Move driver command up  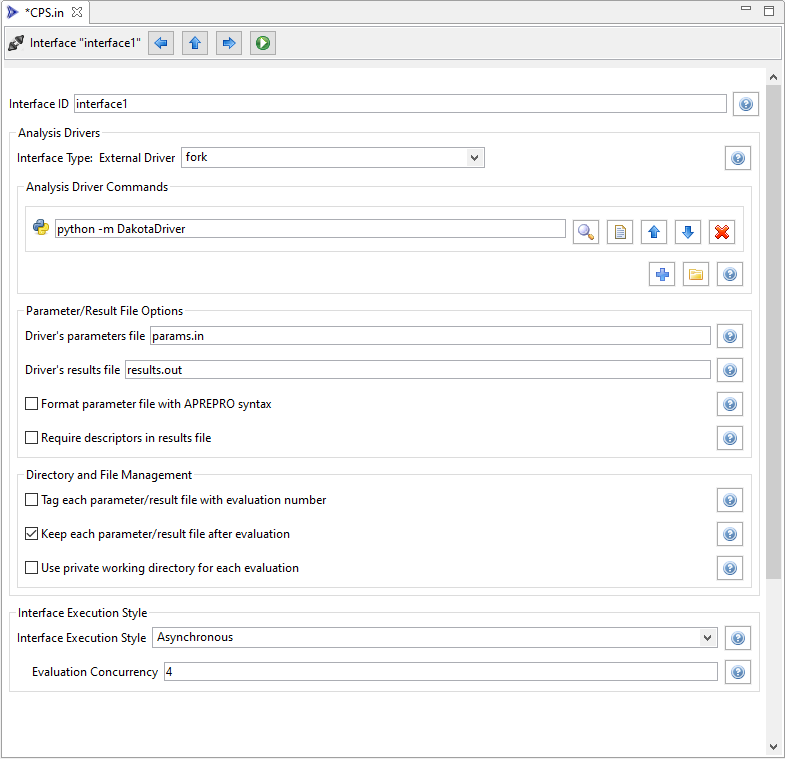(654, 232)
